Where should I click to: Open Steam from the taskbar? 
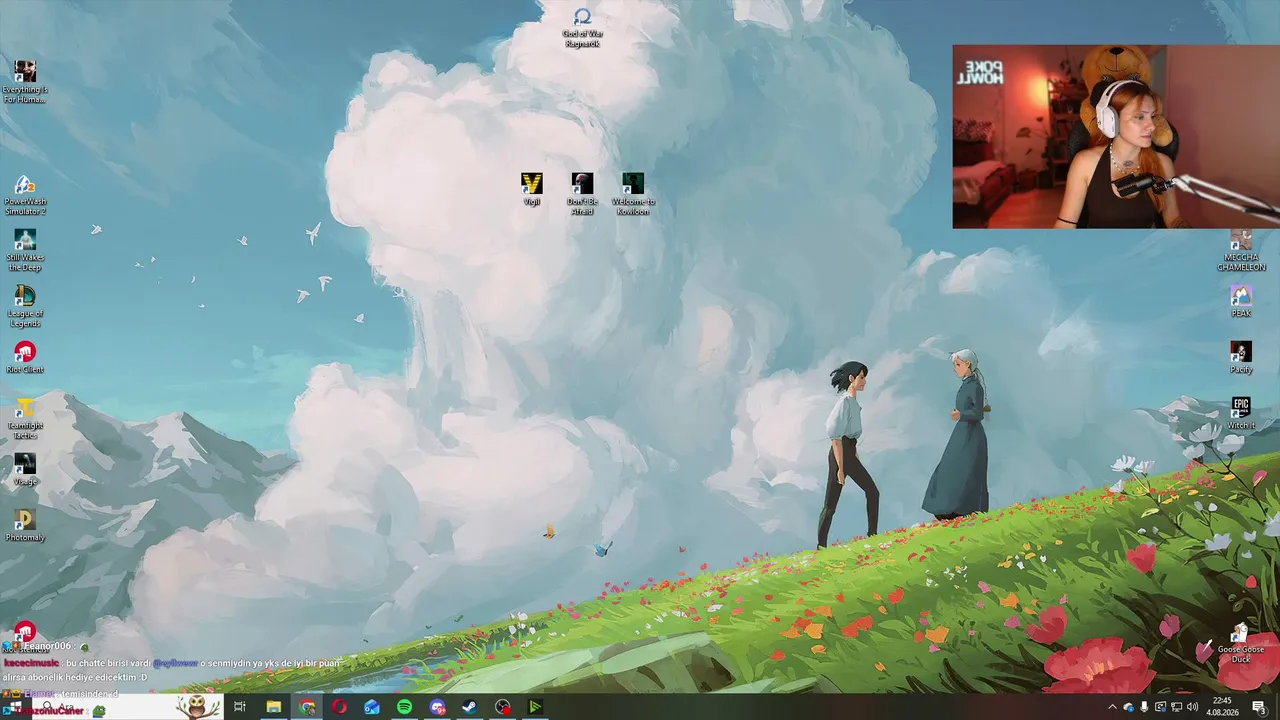(x=469, y=707)
